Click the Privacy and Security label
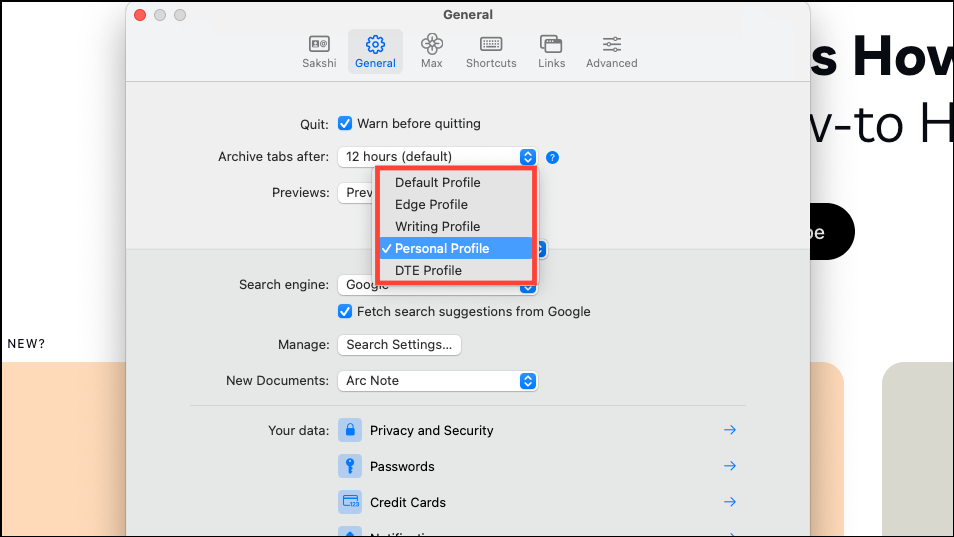The width and height of the screenshot is (954, 537). coord(431,431)
